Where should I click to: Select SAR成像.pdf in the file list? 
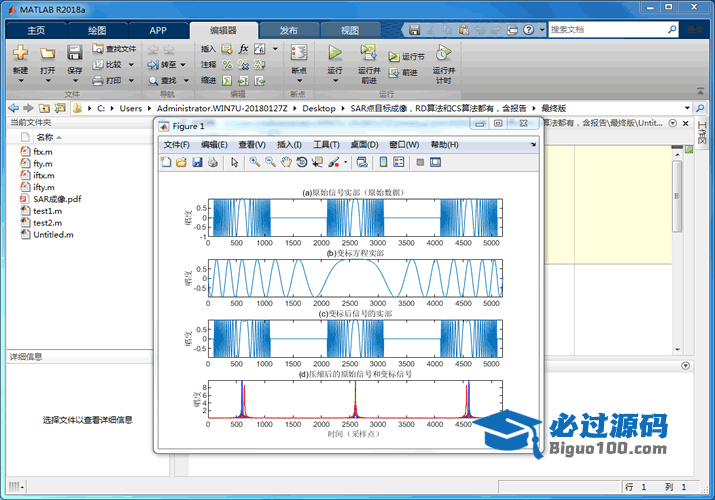click(x=57, y=199)
